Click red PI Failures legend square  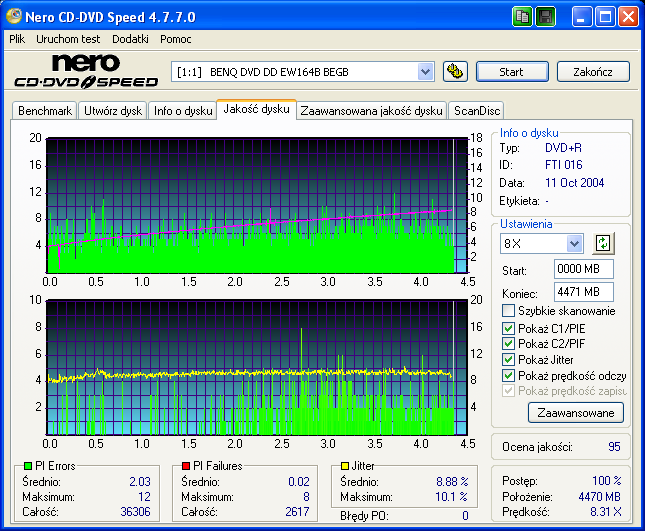pyautogui.click(x=186, y=466)
